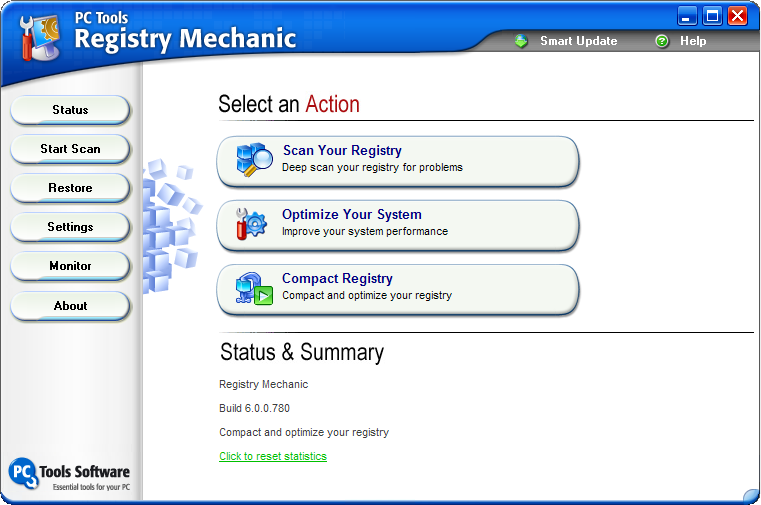The image size is (761, 505).
Task: Launch the 'Optimize Your System' action title
Action: (x=351, y=215)
